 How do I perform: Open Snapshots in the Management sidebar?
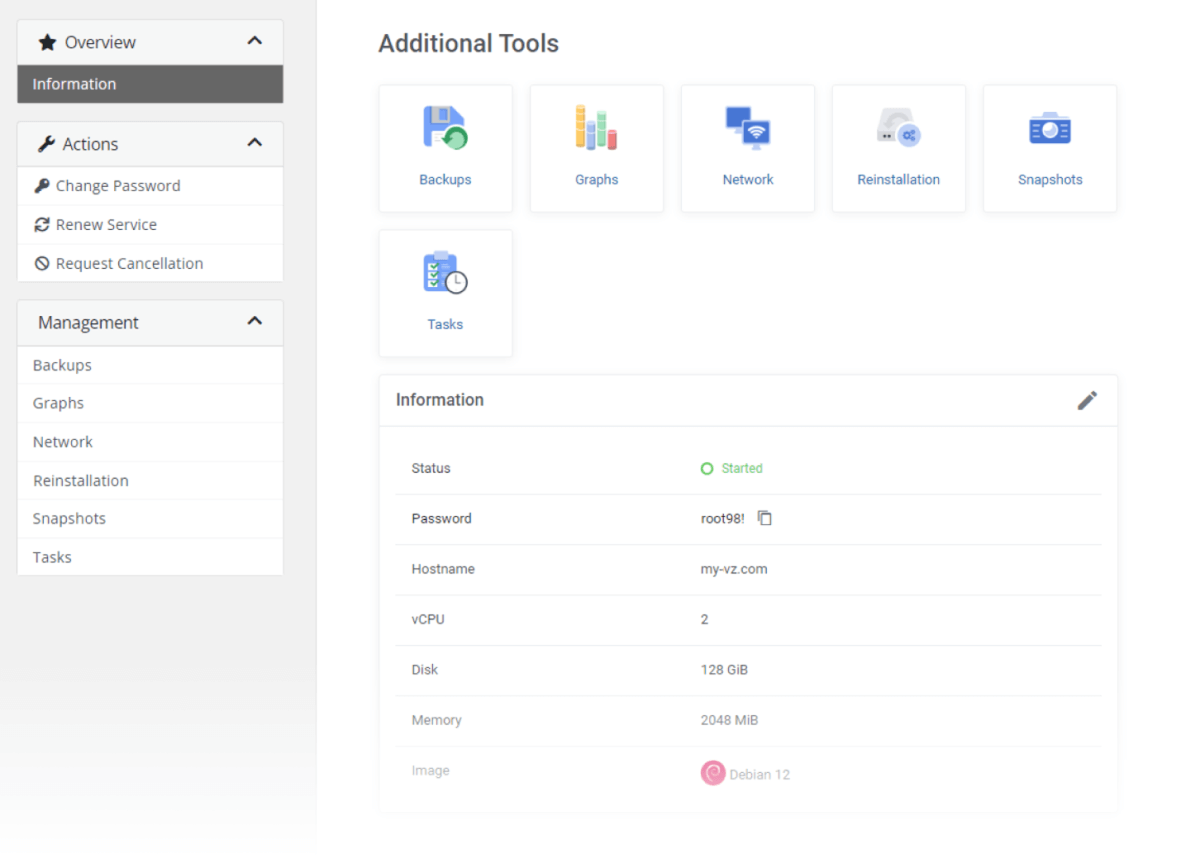150,518
